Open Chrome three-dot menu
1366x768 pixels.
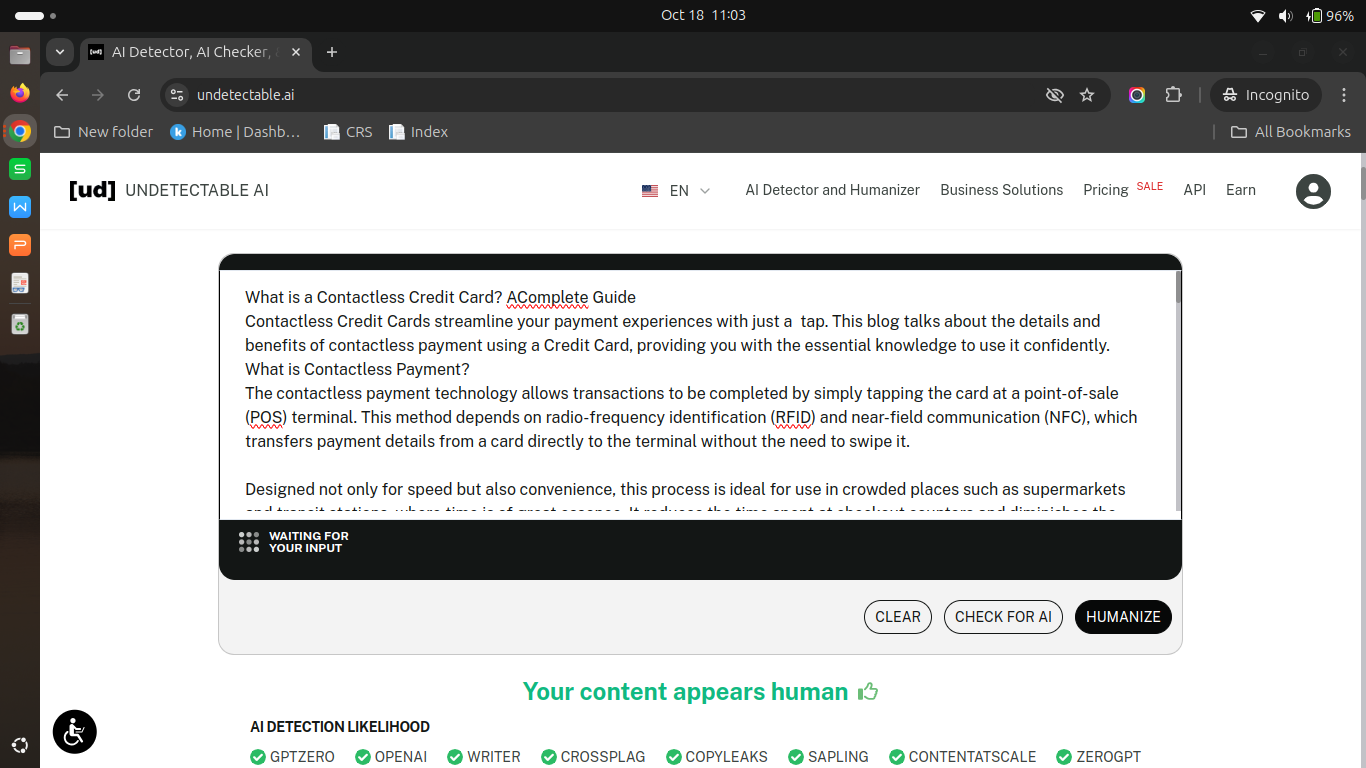(1344, 95)
